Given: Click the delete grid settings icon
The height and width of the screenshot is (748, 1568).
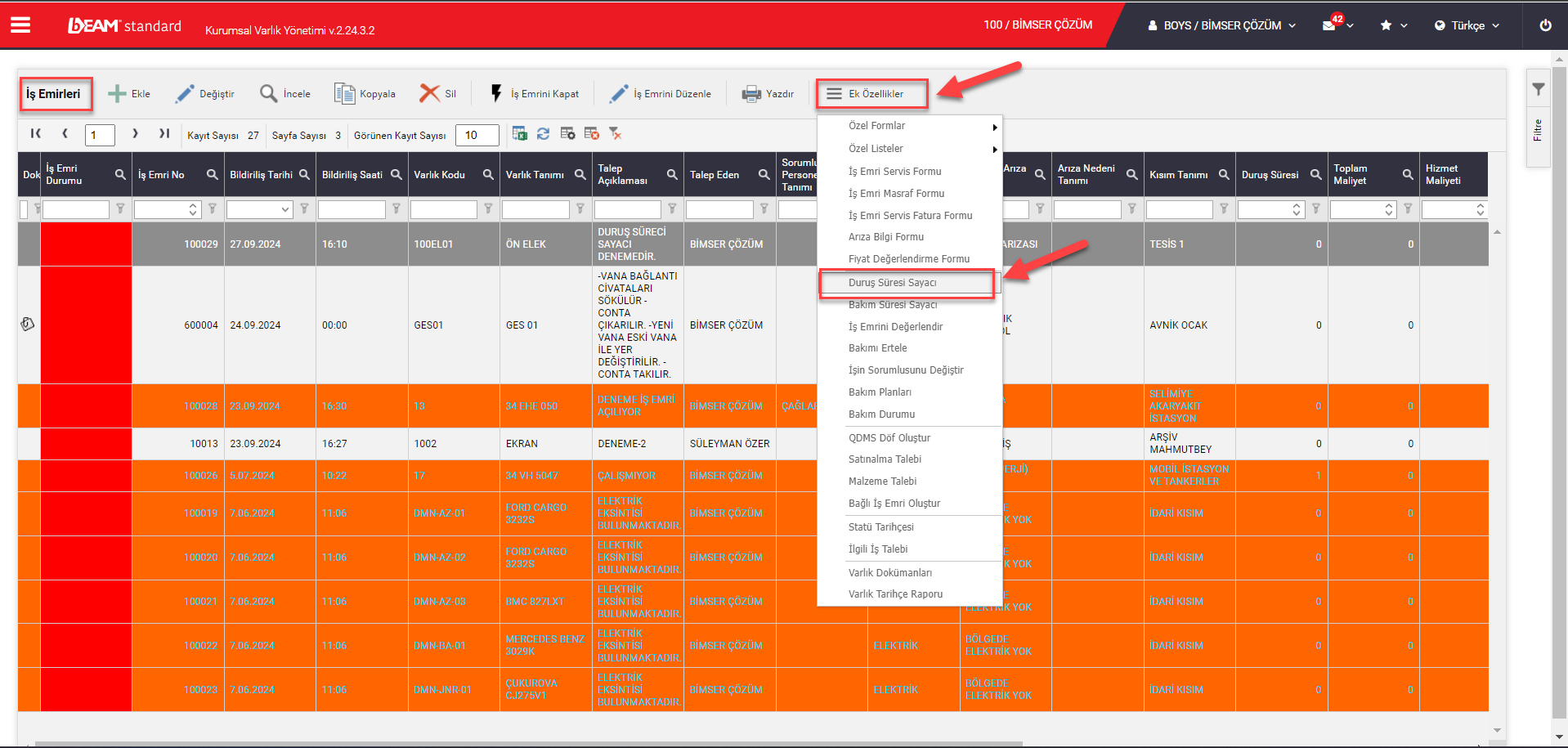Looking at the screenshot, I should click(592, 133).
